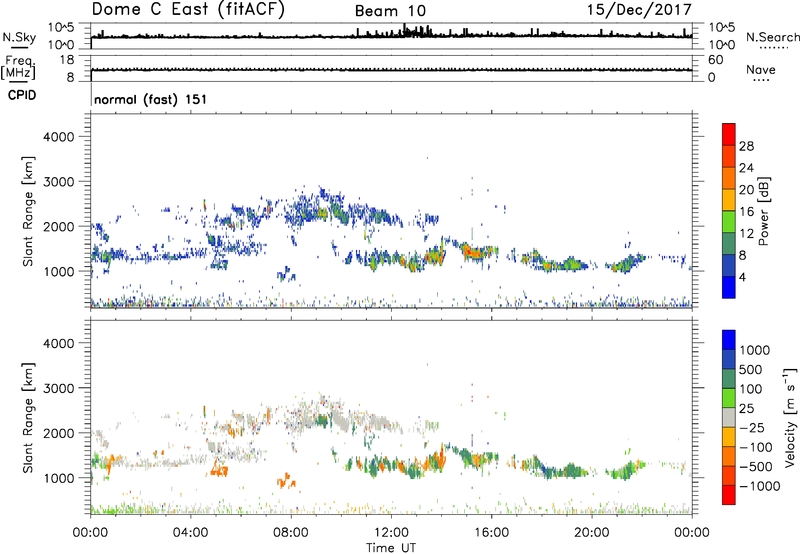Click the '16:00' time tick label
The width and height of the screenshot is (800, 554).
tap(491, 533)
